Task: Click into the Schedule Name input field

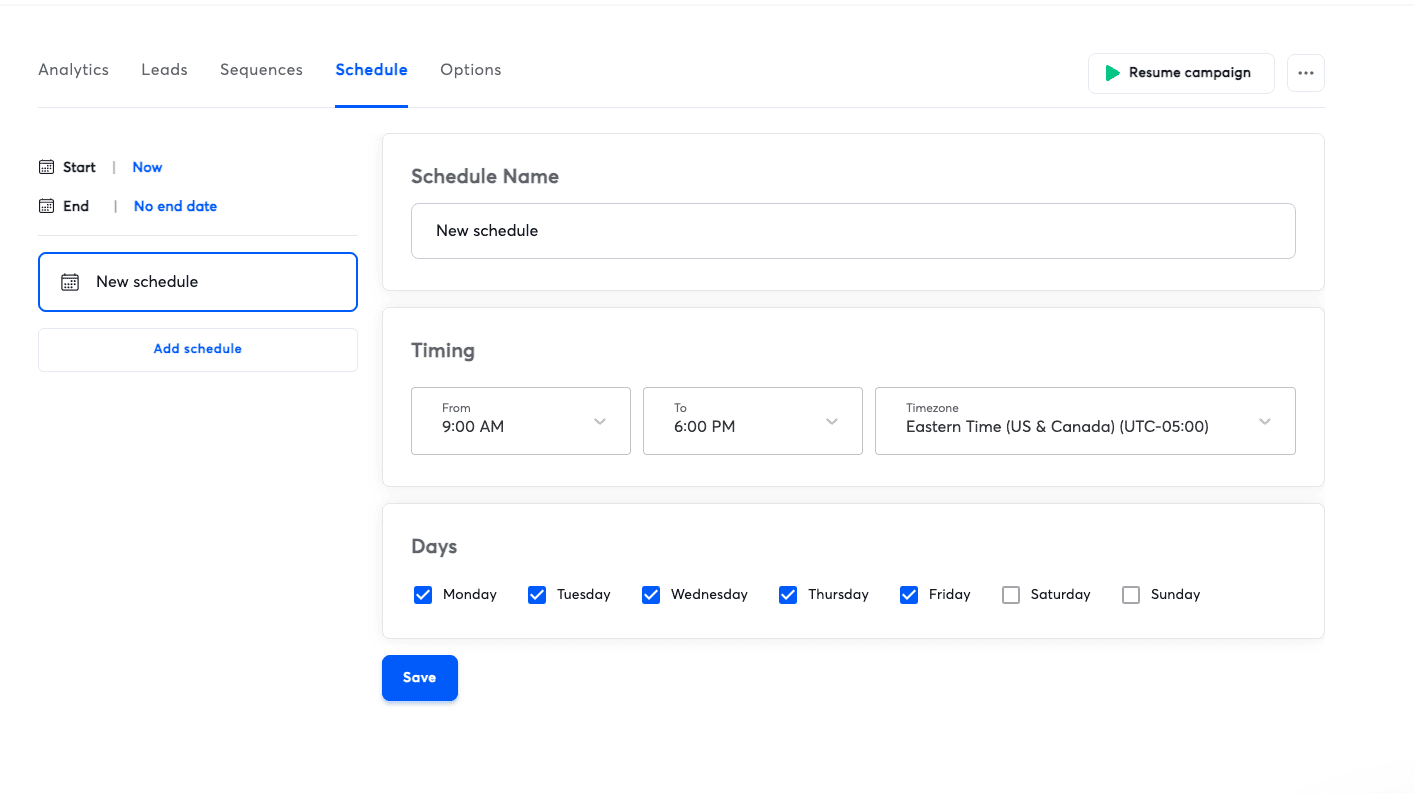Action: point(853,231)
